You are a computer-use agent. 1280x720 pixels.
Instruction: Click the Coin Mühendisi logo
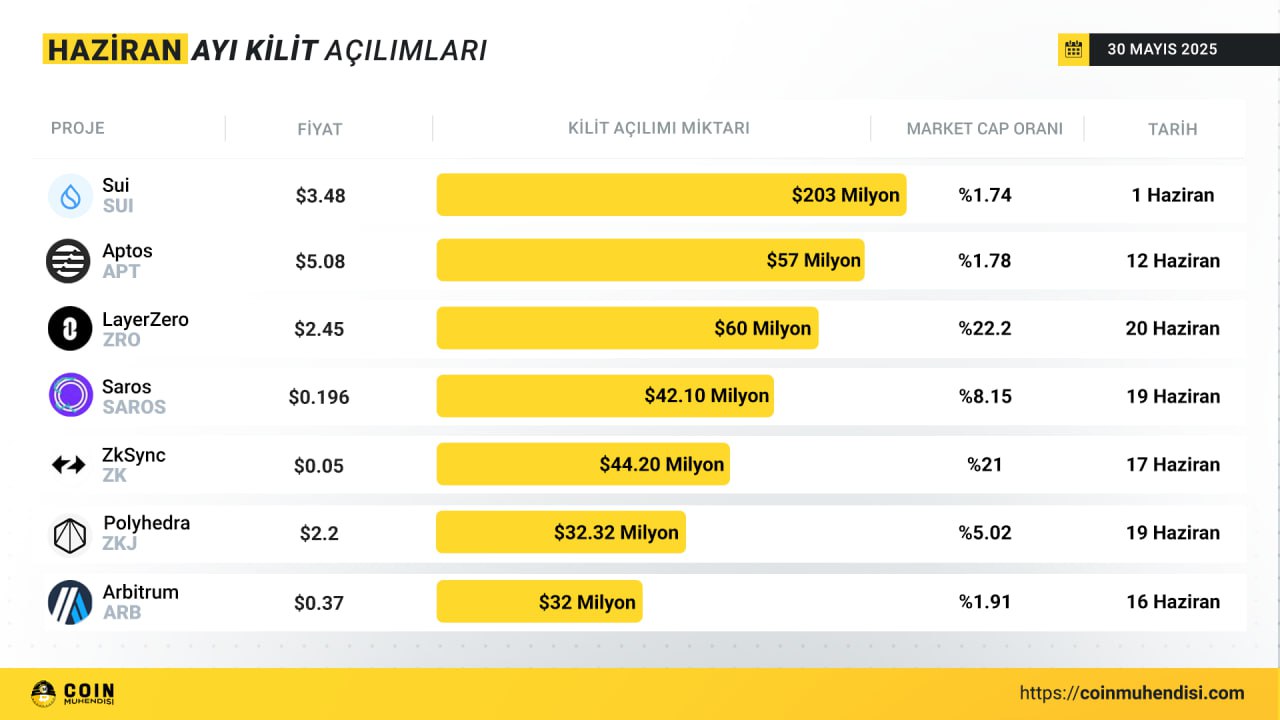click(x=73, y=693)
